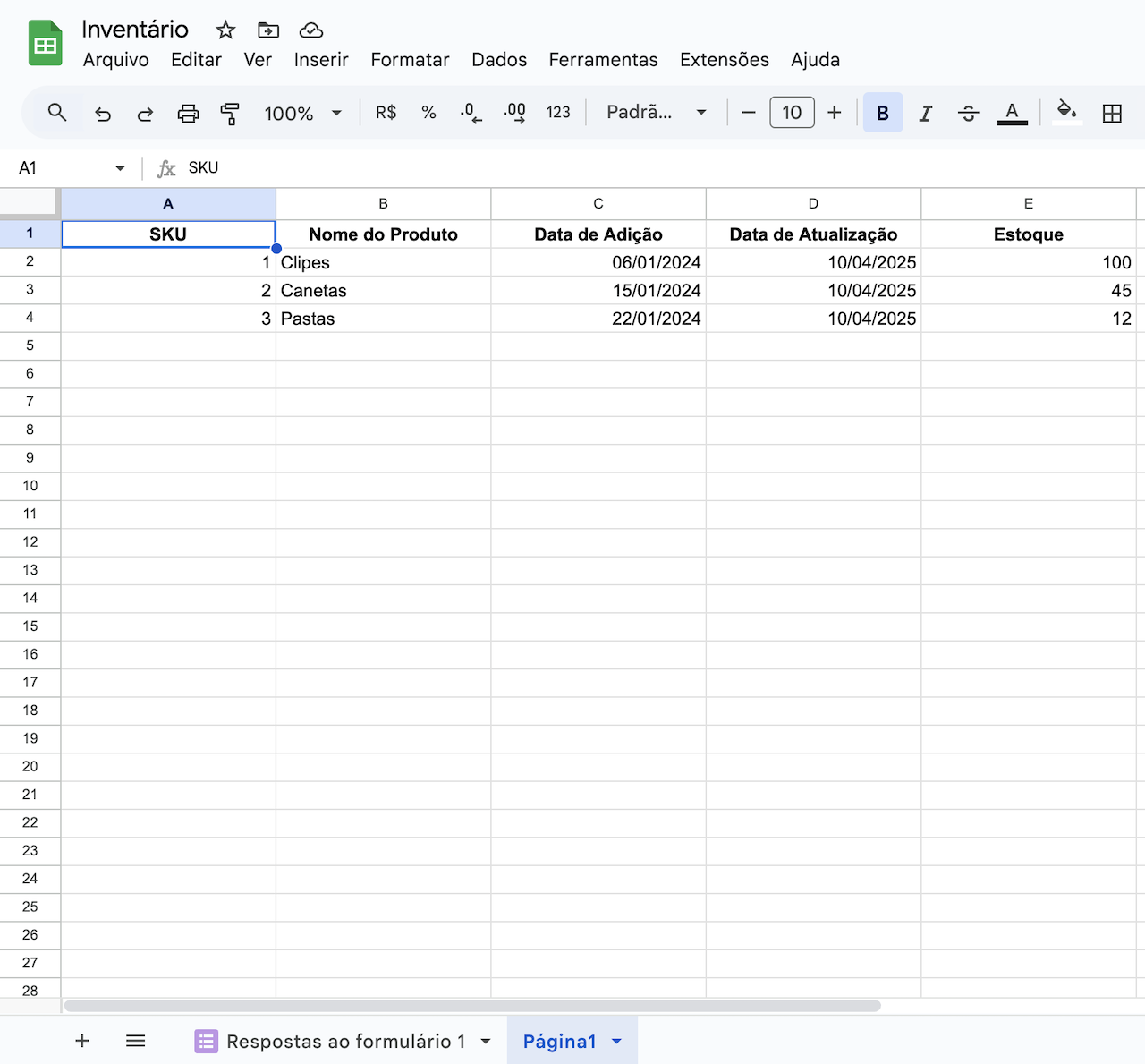The width and height of the screenshot is (1145, 1064).
Task: Expand the Página1 tab dropdown arrow
Action: (616, 1042)
